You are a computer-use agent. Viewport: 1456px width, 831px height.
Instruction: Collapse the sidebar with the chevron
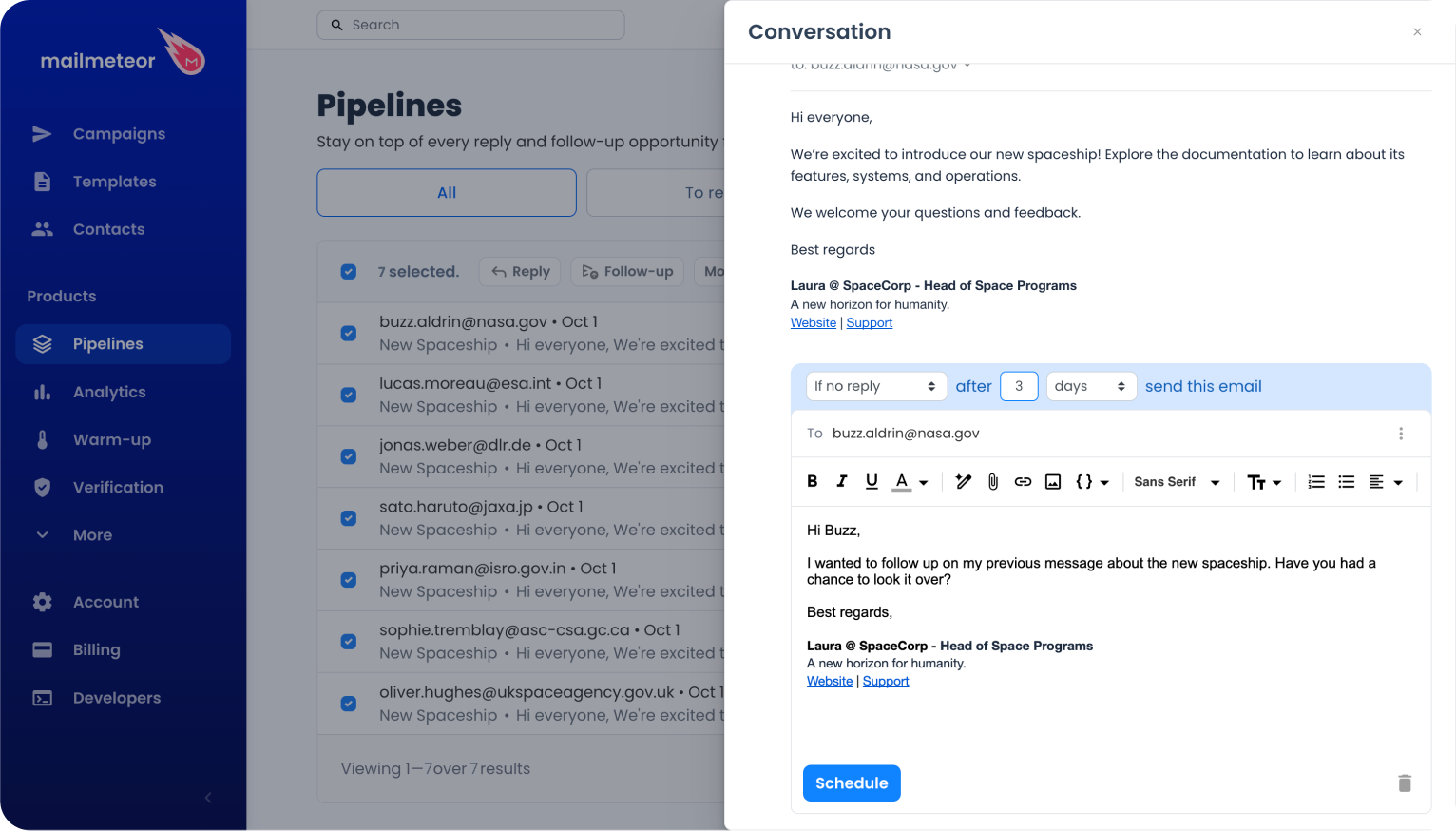(x=208, y=798)
